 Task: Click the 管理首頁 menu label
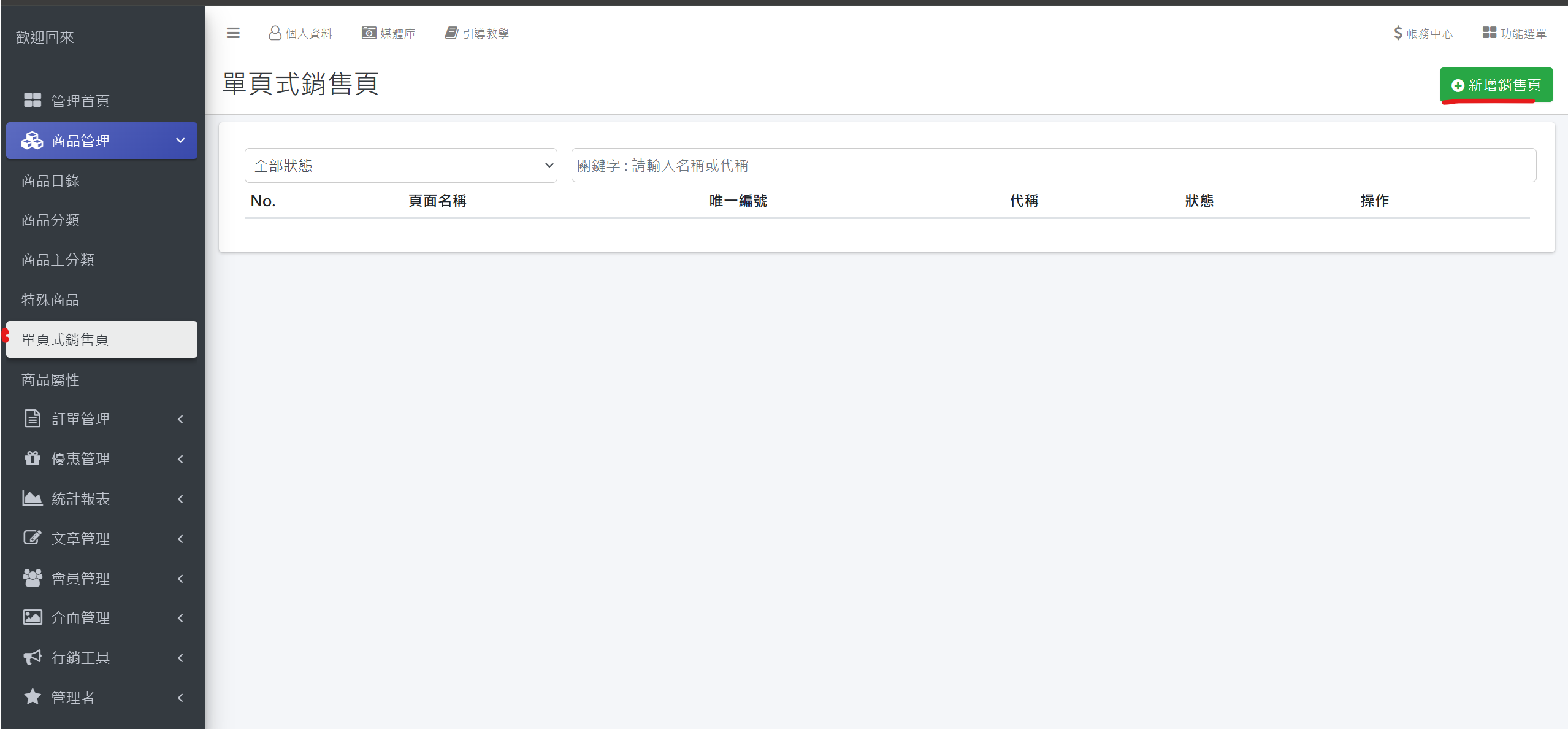tap(80, 101)
